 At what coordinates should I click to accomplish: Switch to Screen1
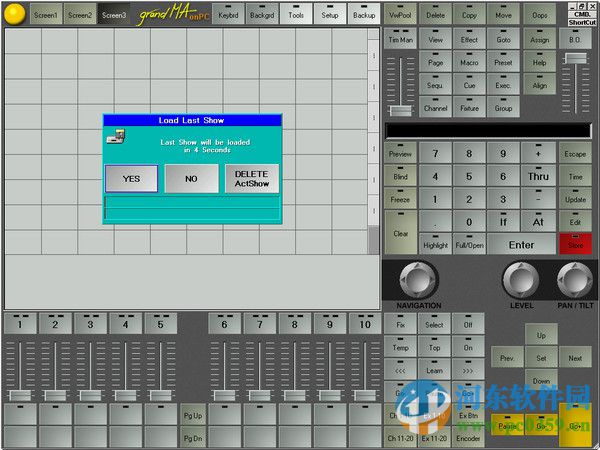[x=46, y=15]
